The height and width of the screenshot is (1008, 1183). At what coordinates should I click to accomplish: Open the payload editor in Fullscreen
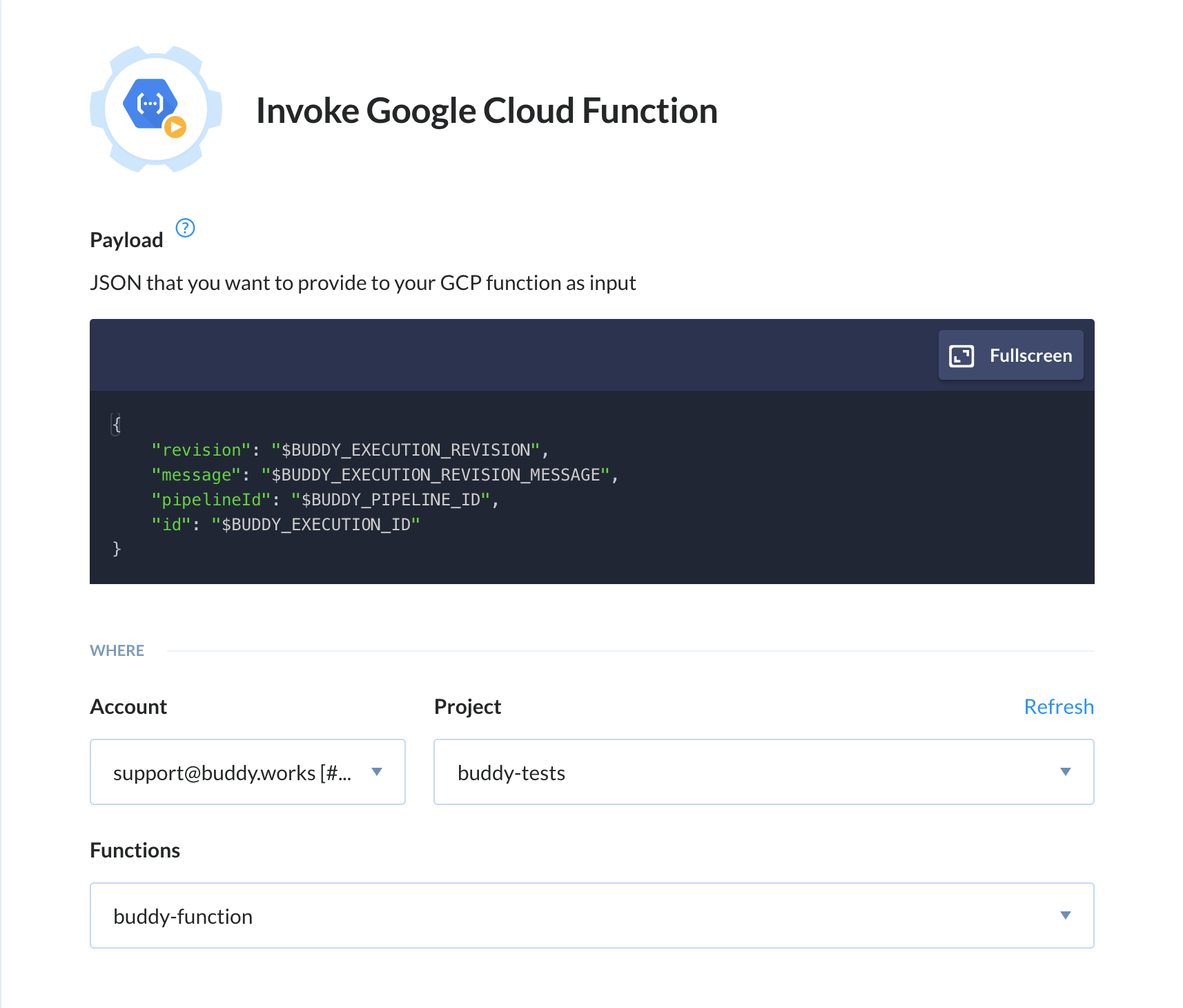point(1010,355)
